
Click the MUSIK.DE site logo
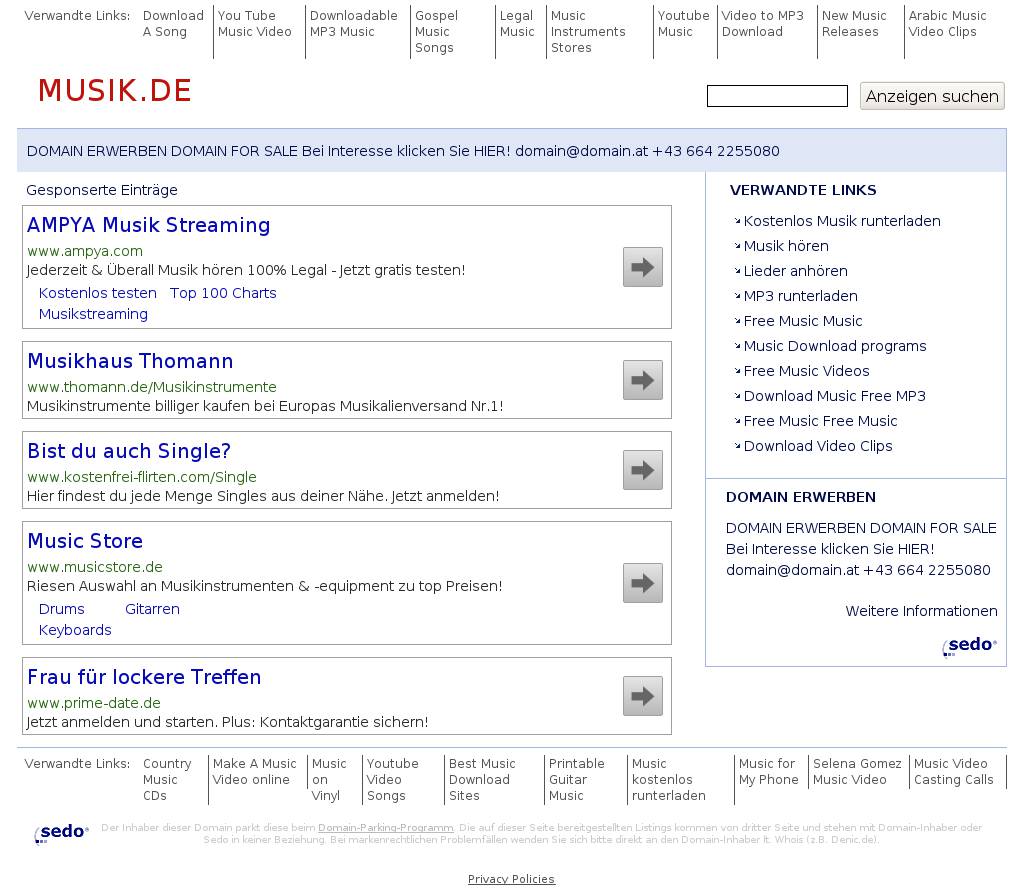pos(114,91)
